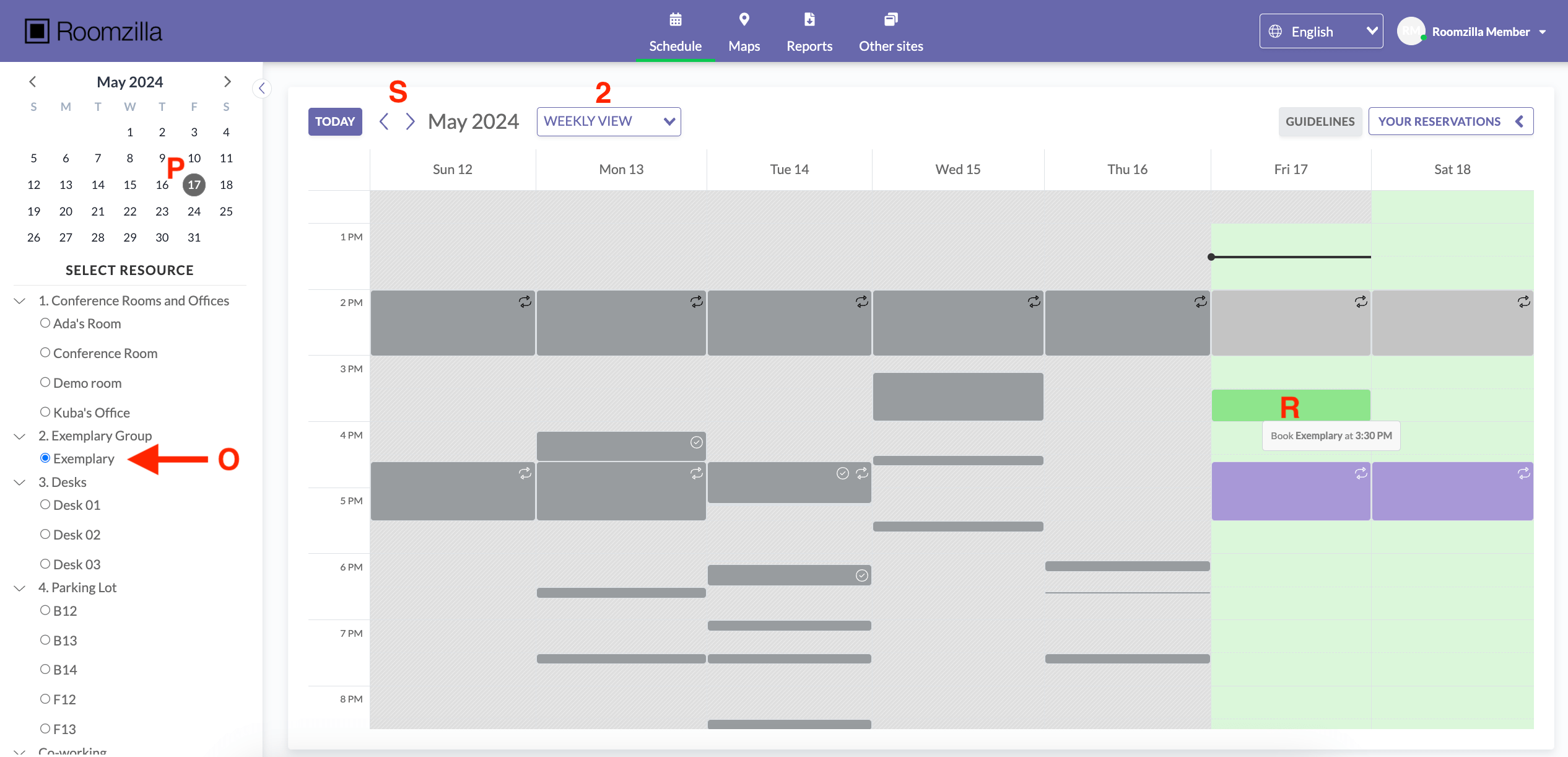Collapse the sidebar with the round chevron
This screenshot has width=1568, height=757.
262,89
